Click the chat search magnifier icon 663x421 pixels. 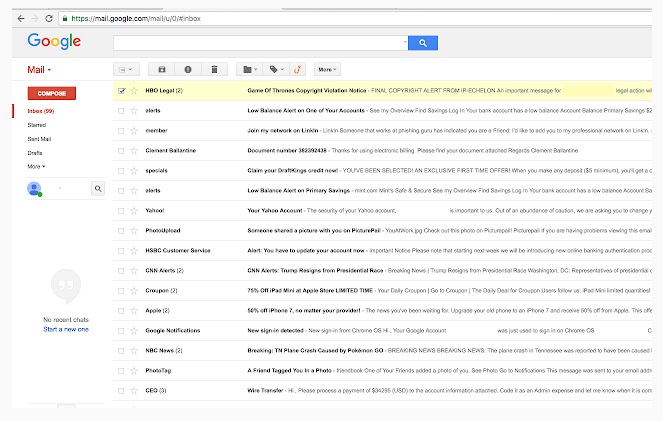click(98, 189)
